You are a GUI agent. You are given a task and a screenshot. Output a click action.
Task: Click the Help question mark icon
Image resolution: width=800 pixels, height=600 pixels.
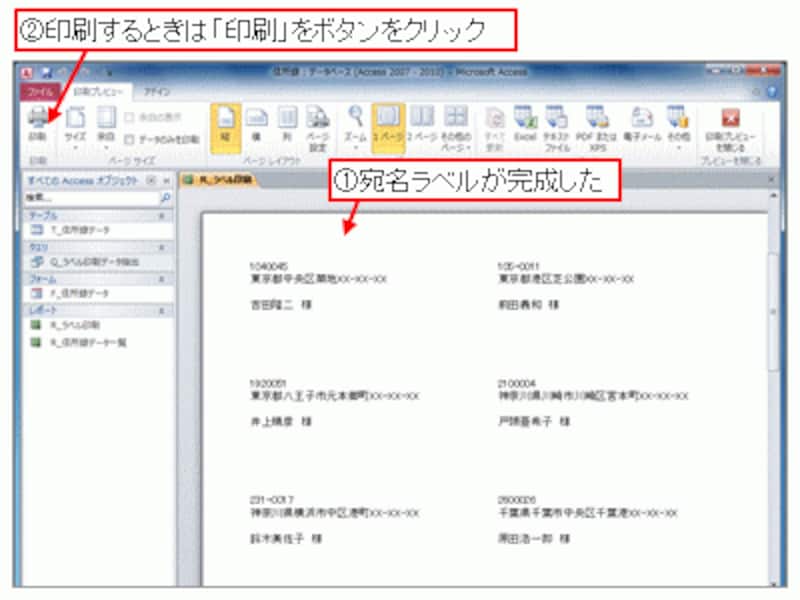772,92
